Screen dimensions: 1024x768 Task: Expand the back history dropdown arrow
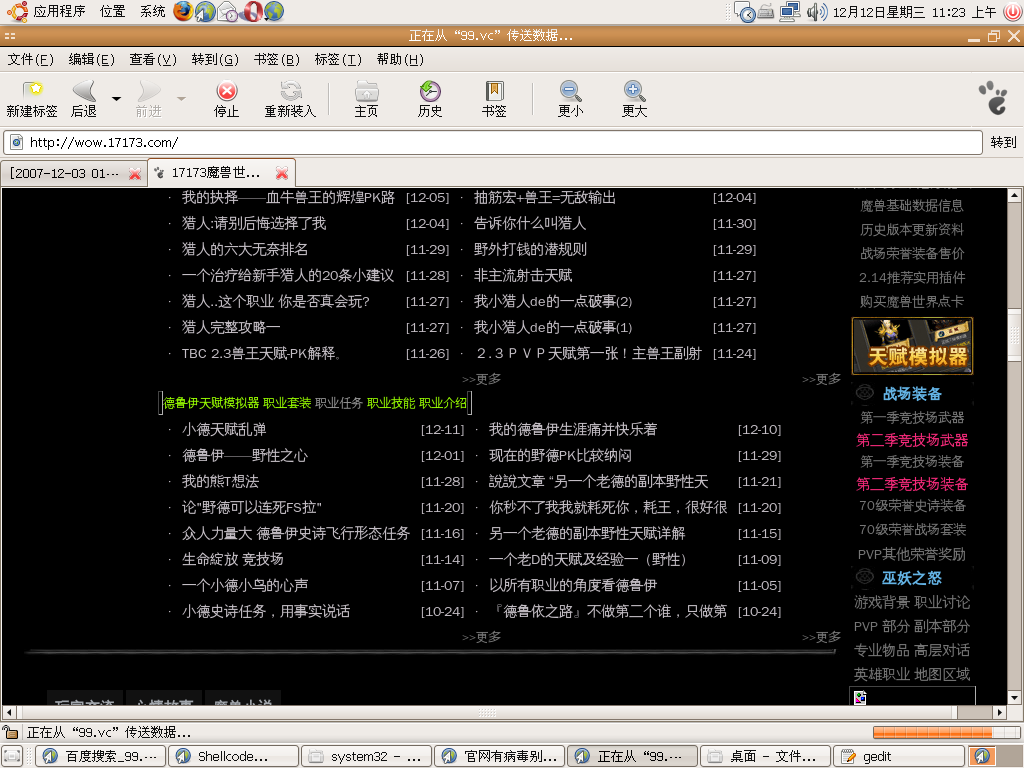tap(116, 99)
